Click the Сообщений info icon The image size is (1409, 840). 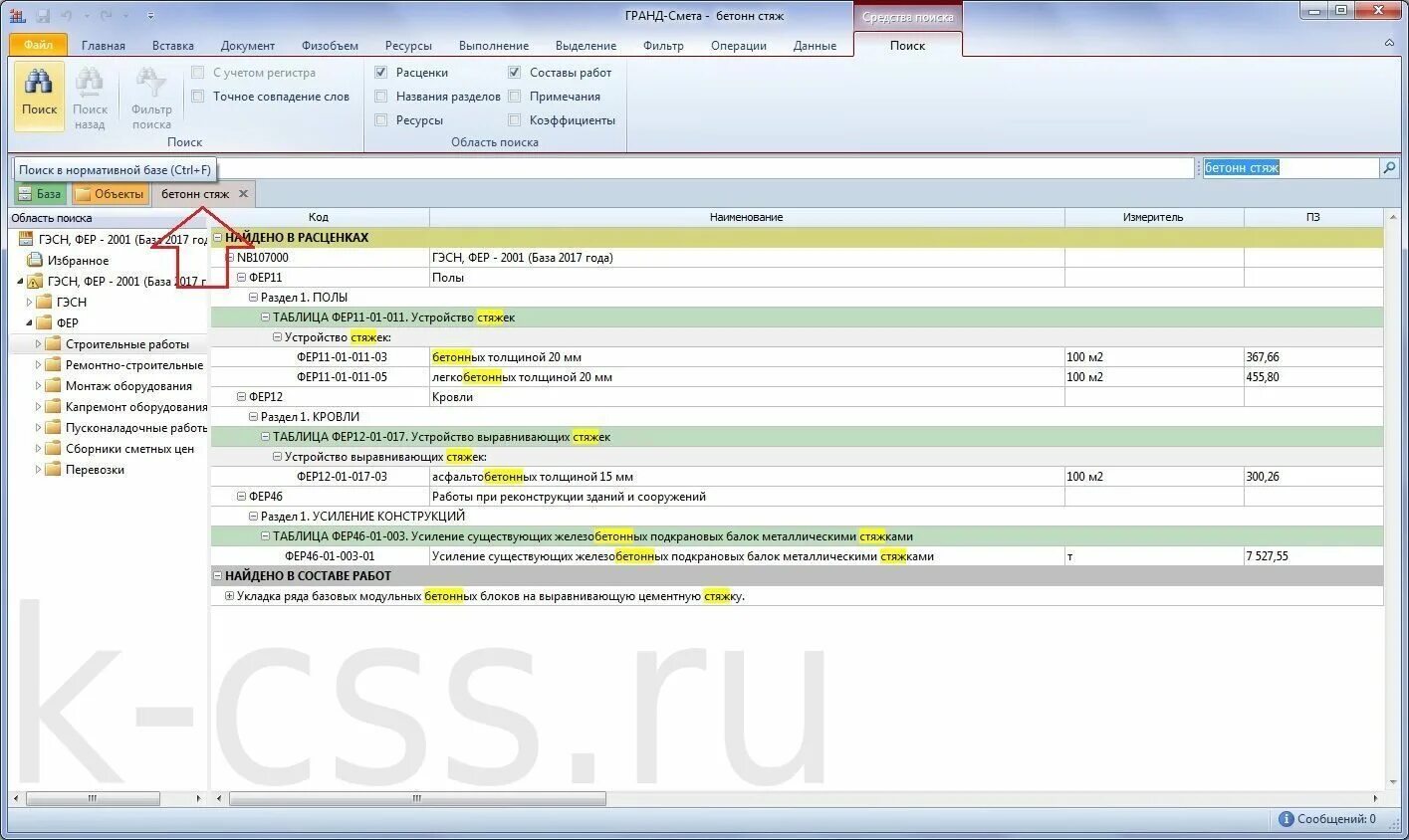[1286, 819]
